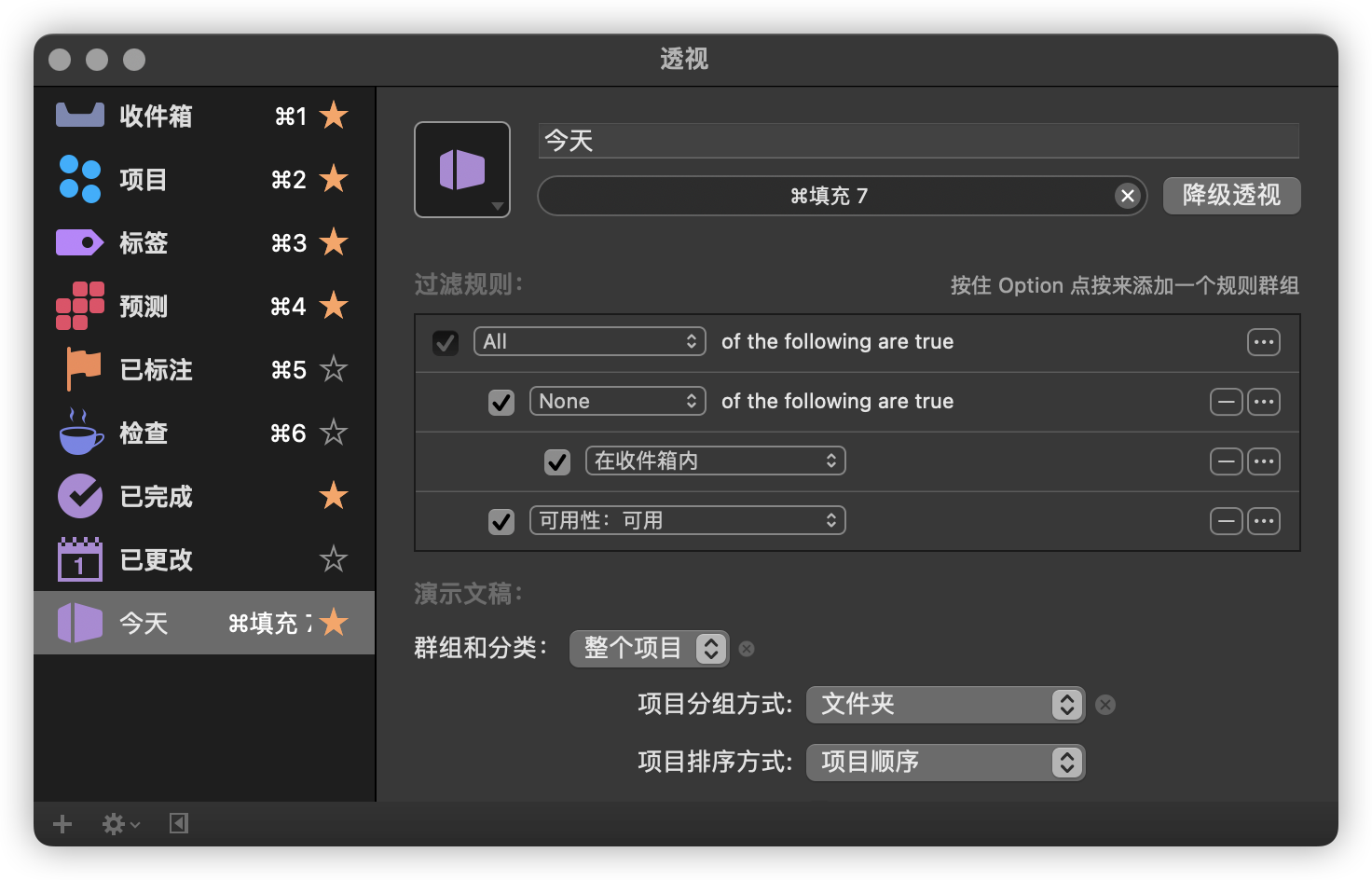Image resolution: width=1372 pixels, height=880 pixels.
Task: Open the All rule combinator dropdown
Action: point(589,341)
